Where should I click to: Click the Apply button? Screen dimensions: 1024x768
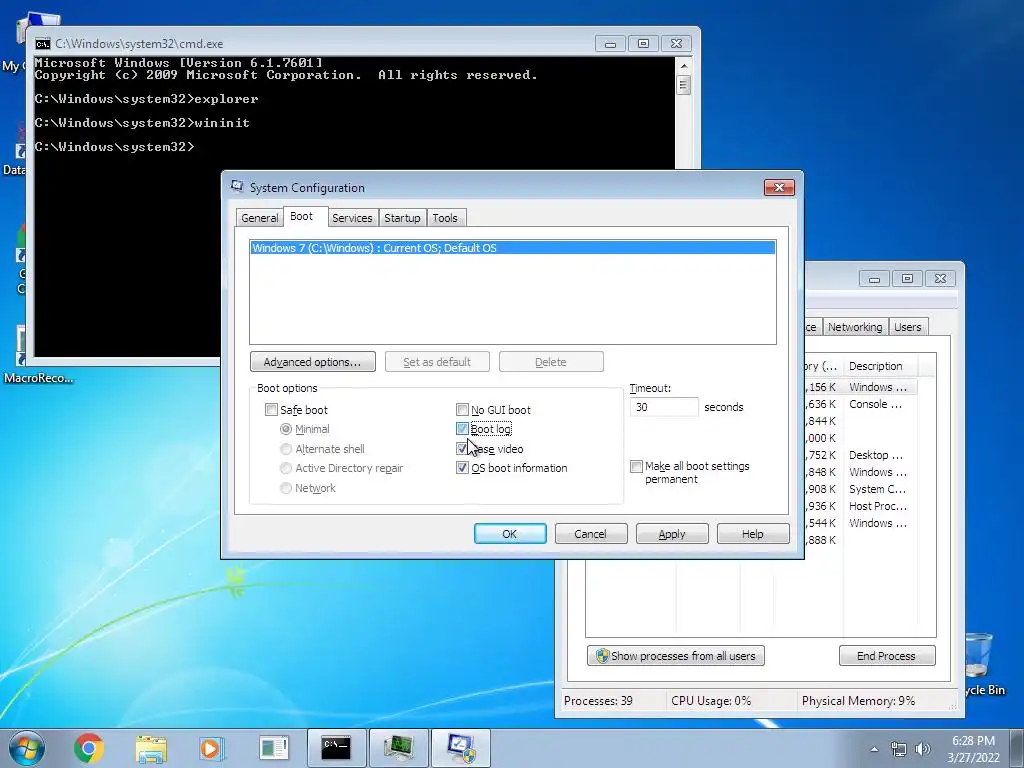[672, 534]
